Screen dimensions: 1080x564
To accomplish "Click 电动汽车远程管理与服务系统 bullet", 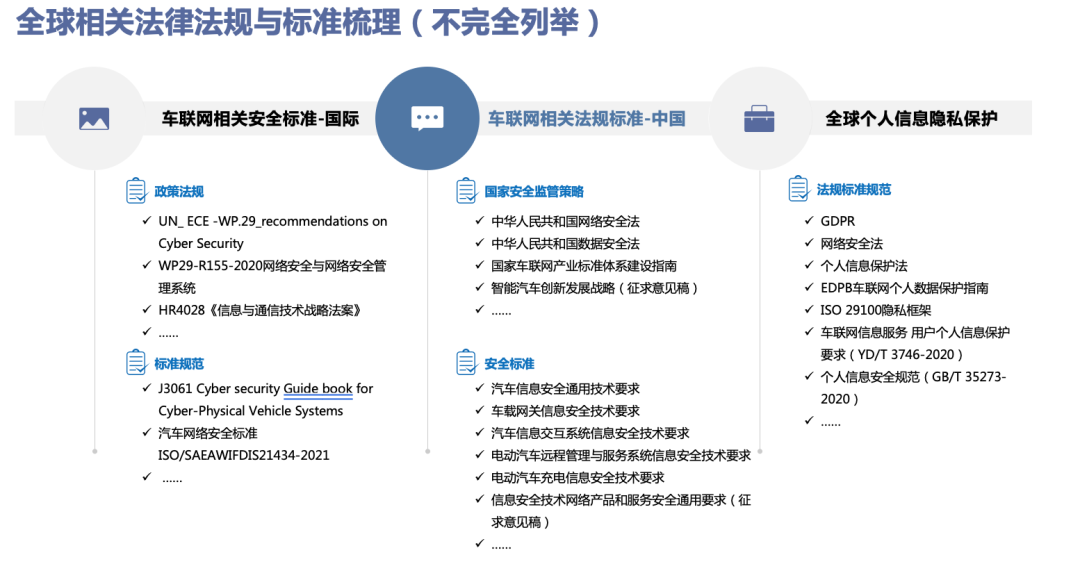I will click(621, 455).
